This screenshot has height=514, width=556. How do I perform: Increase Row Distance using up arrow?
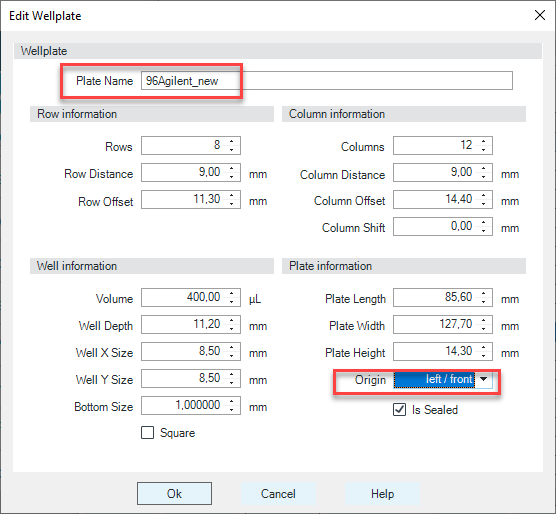(232, 168)
